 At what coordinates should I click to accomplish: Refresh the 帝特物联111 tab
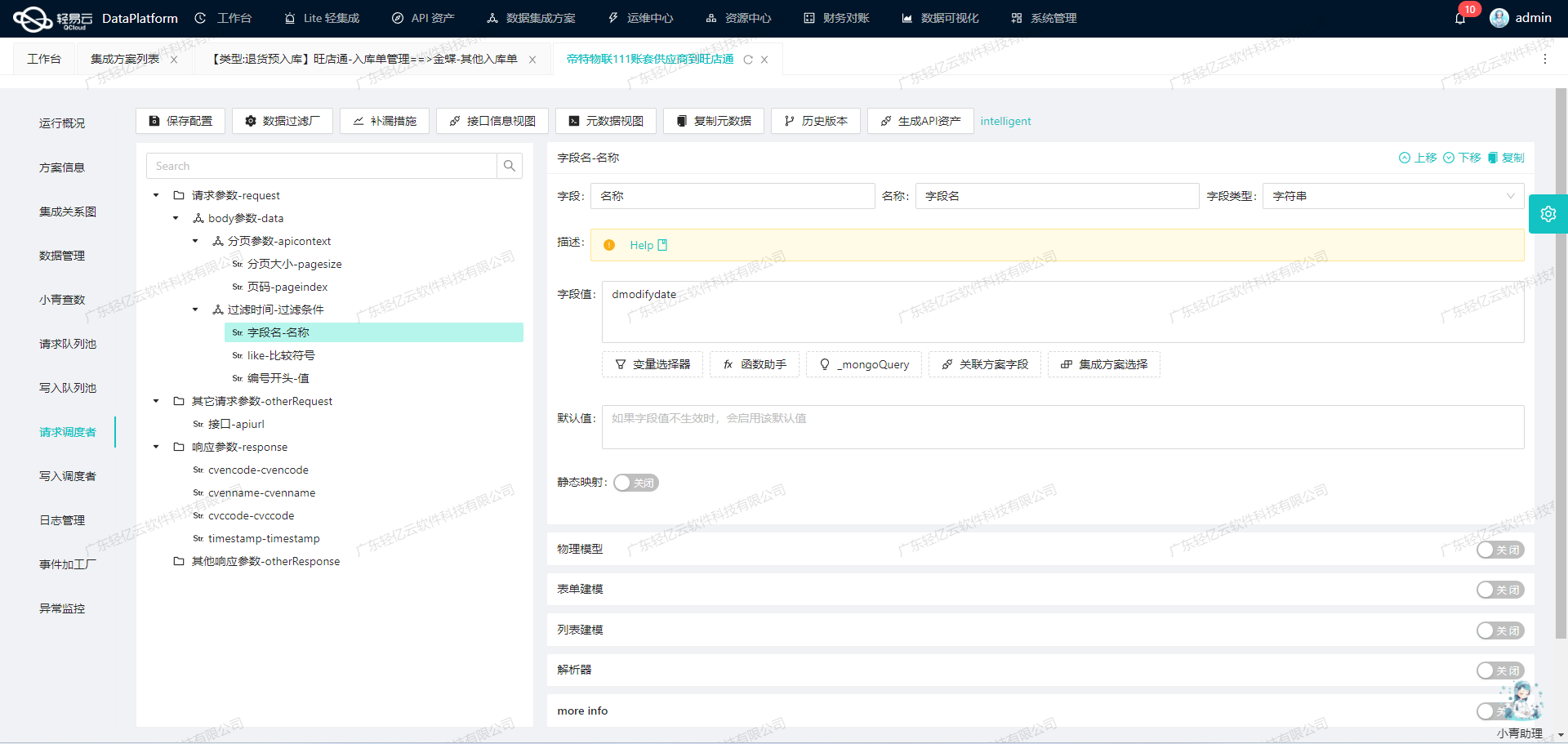pos(748,60)
